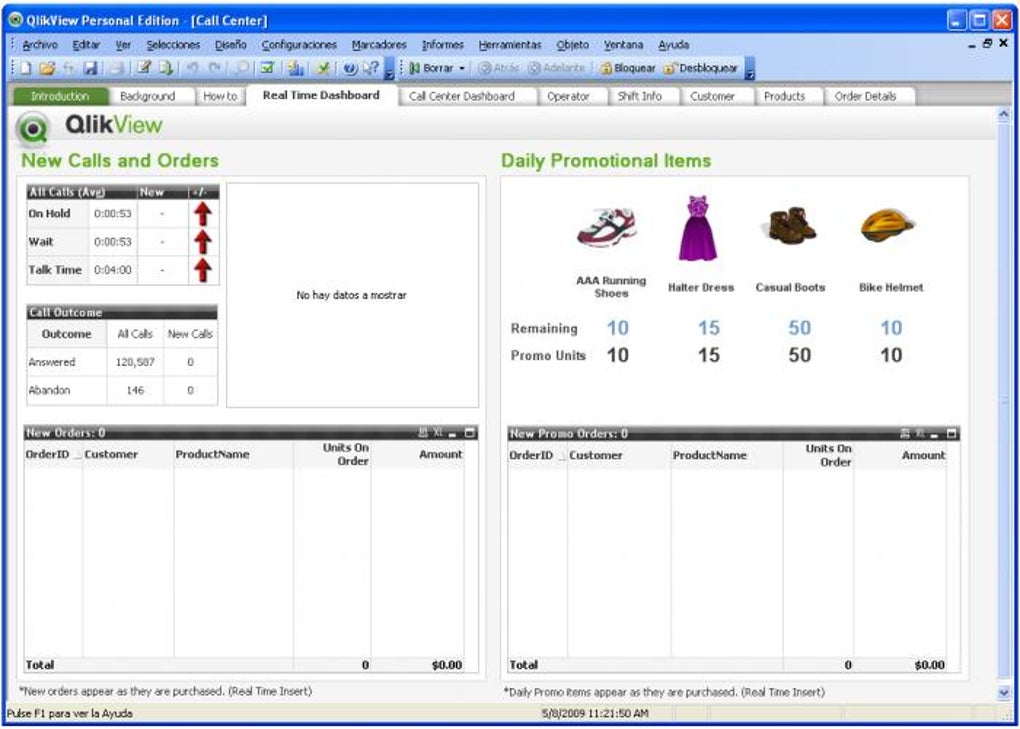Maximize the New Orders table box
The width and height of the screenshot is (1020, 729).
470,433
